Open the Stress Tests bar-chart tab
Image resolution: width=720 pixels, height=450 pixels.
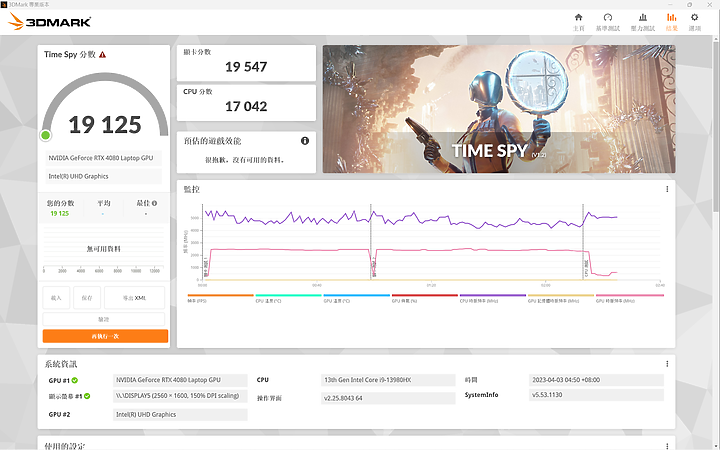point(642,22)
